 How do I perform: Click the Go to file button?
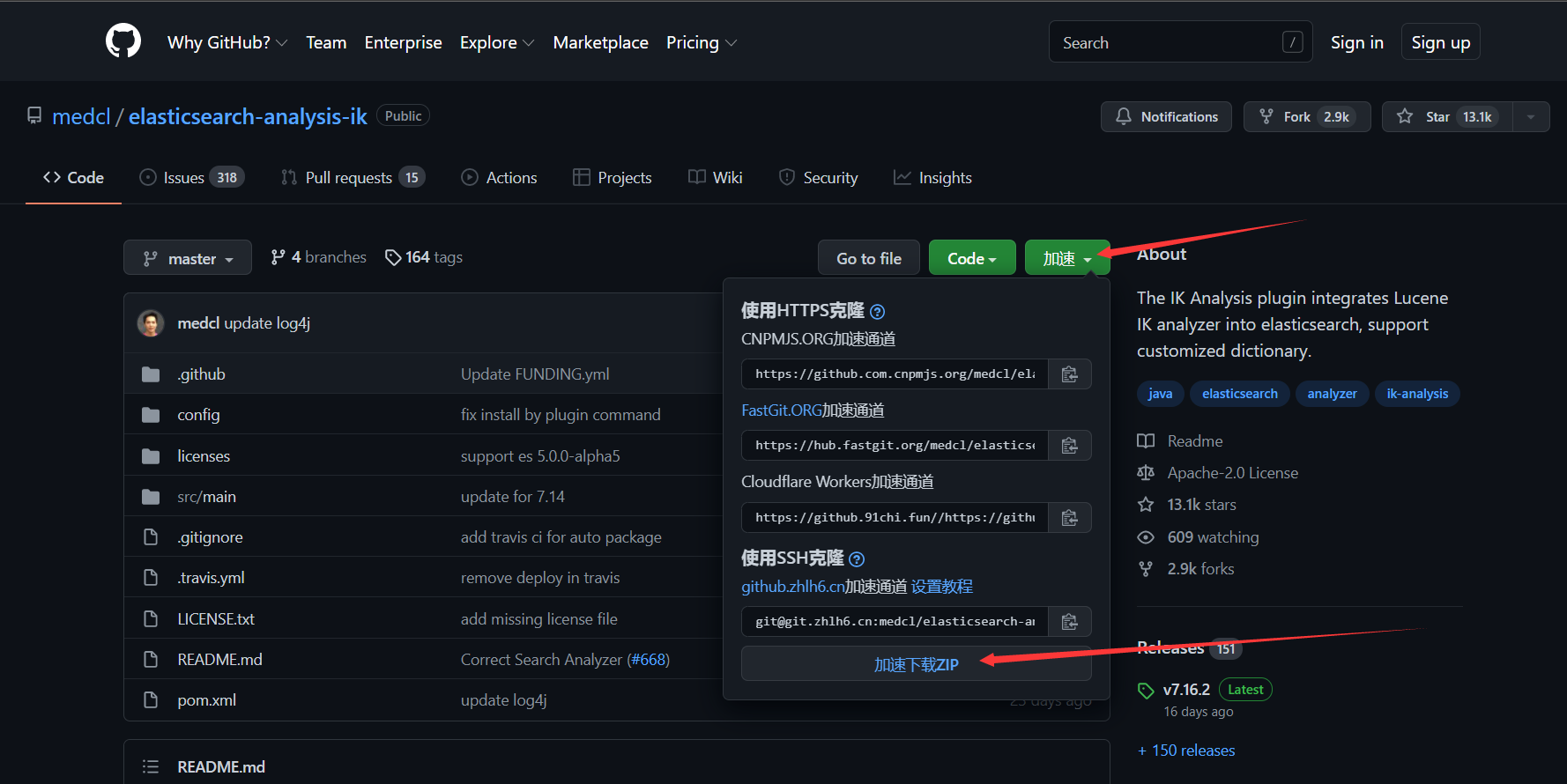click(x=869, y=258)
